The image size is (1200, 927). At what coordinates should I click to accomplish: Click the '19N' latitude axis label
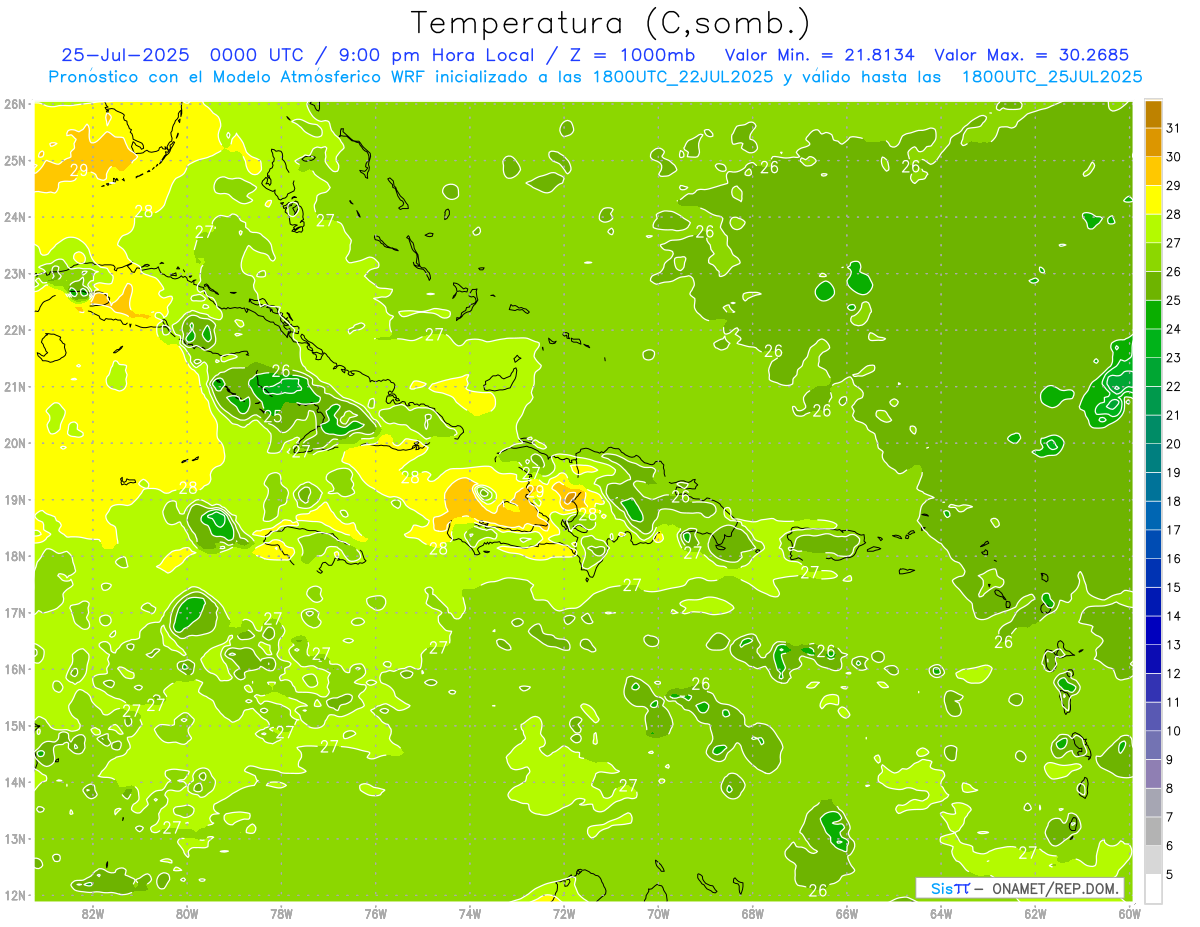(x=15, y=500)
